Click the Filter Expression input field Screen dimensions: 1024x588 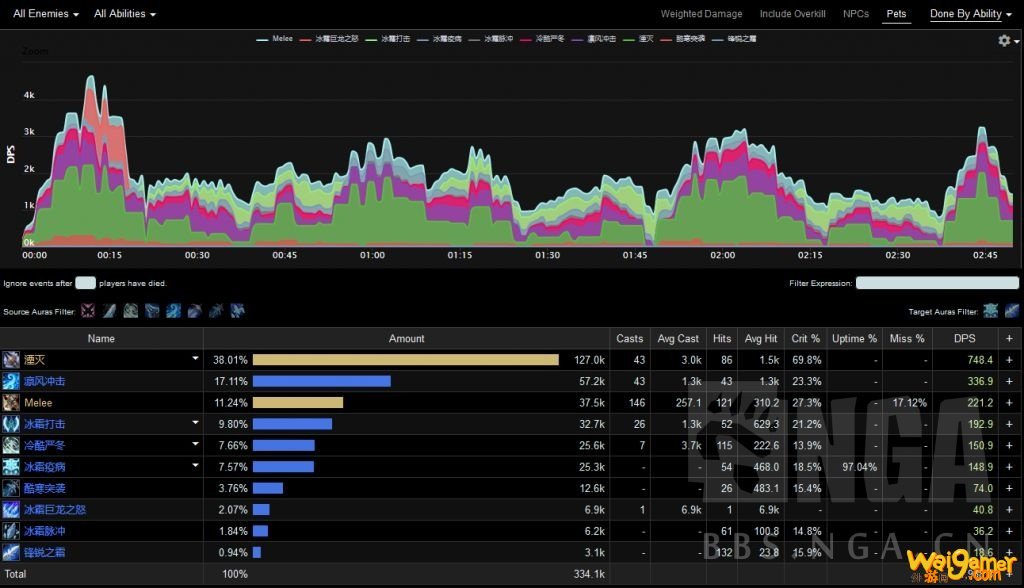click(x=937, y=283)
